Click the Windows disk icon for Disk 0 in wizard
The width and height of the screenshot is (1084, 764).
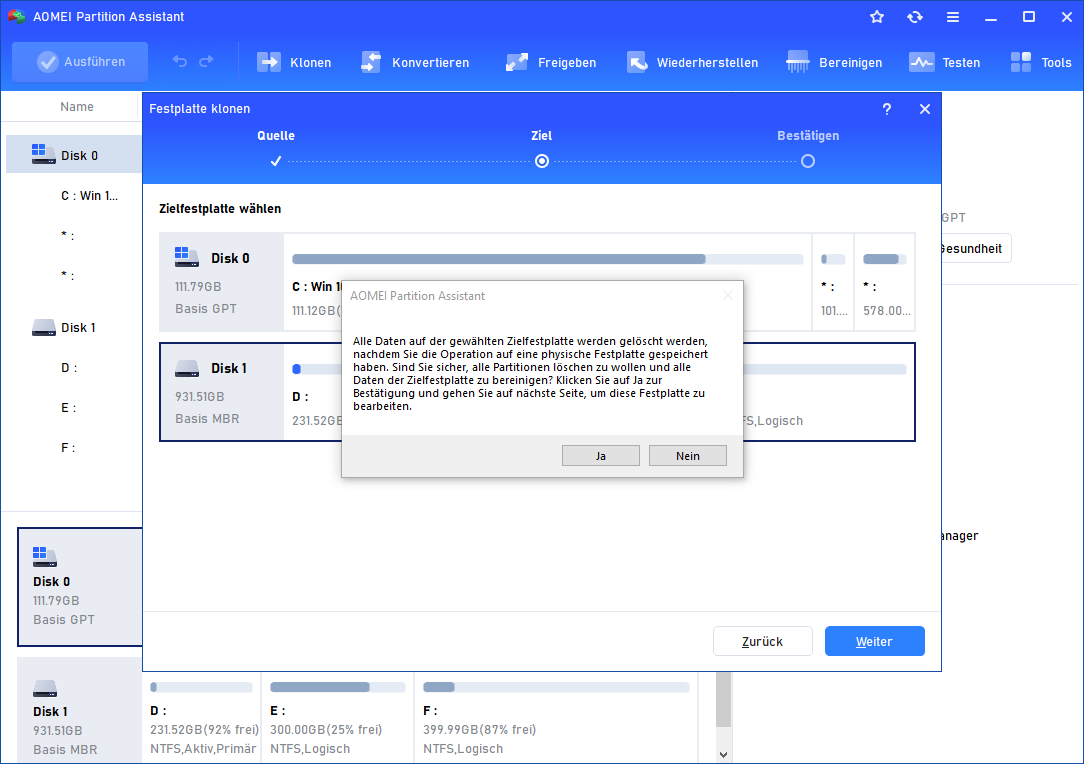click(x=186, y=257)
